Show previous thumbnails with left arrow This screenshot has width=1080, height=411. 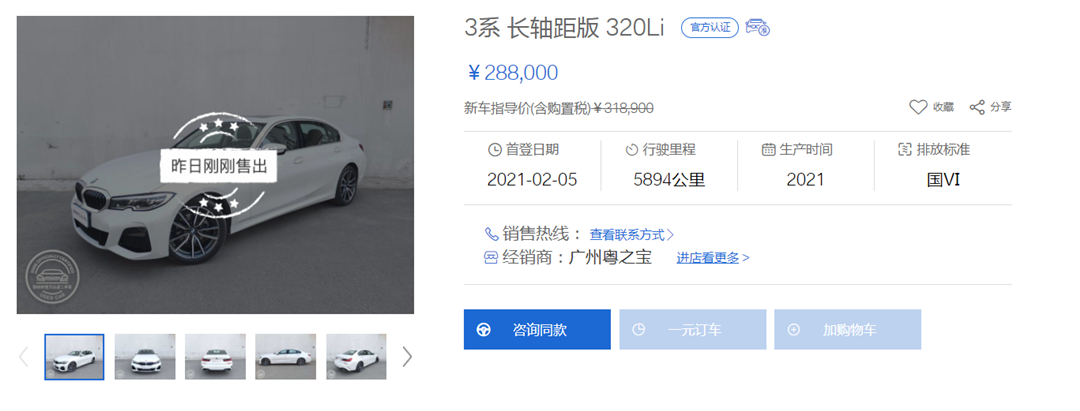[x=24, y=356]
